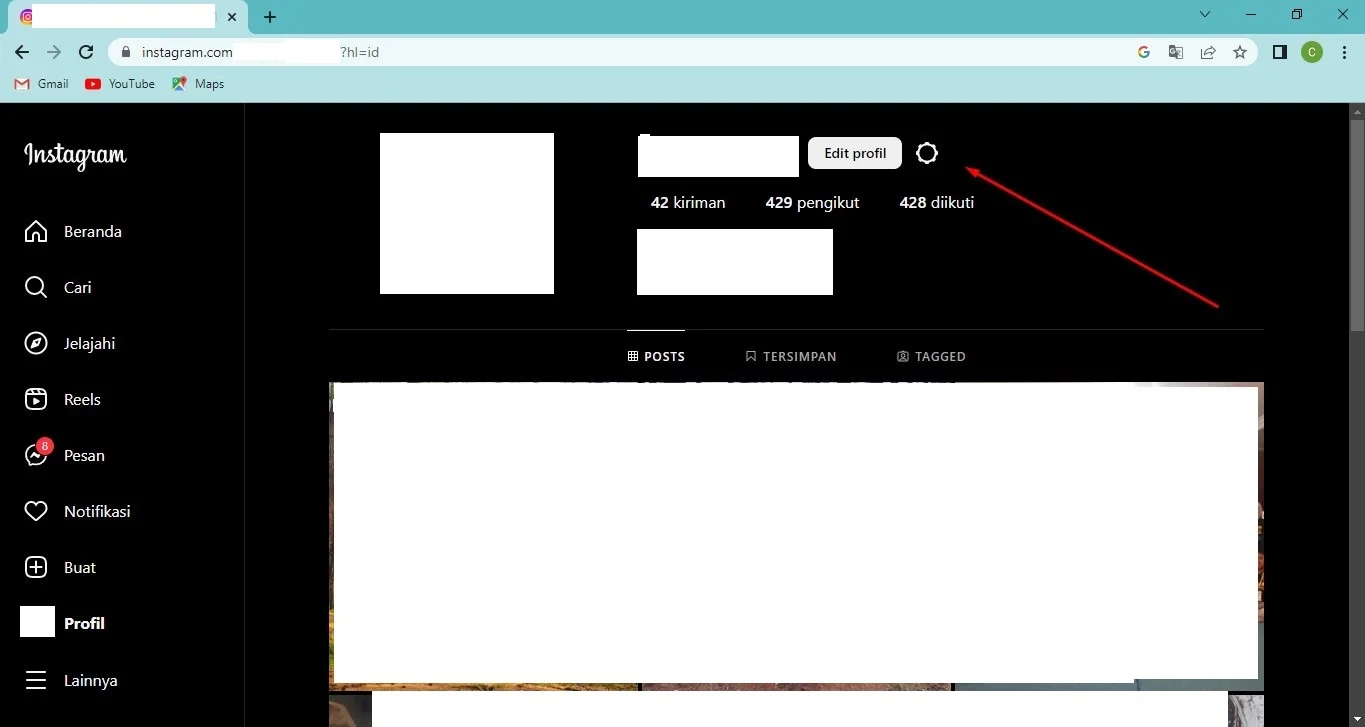1365x727 pixels.
Task: View the 429 pengikut list
Action: pyautogui.click(x=812, y=202)
